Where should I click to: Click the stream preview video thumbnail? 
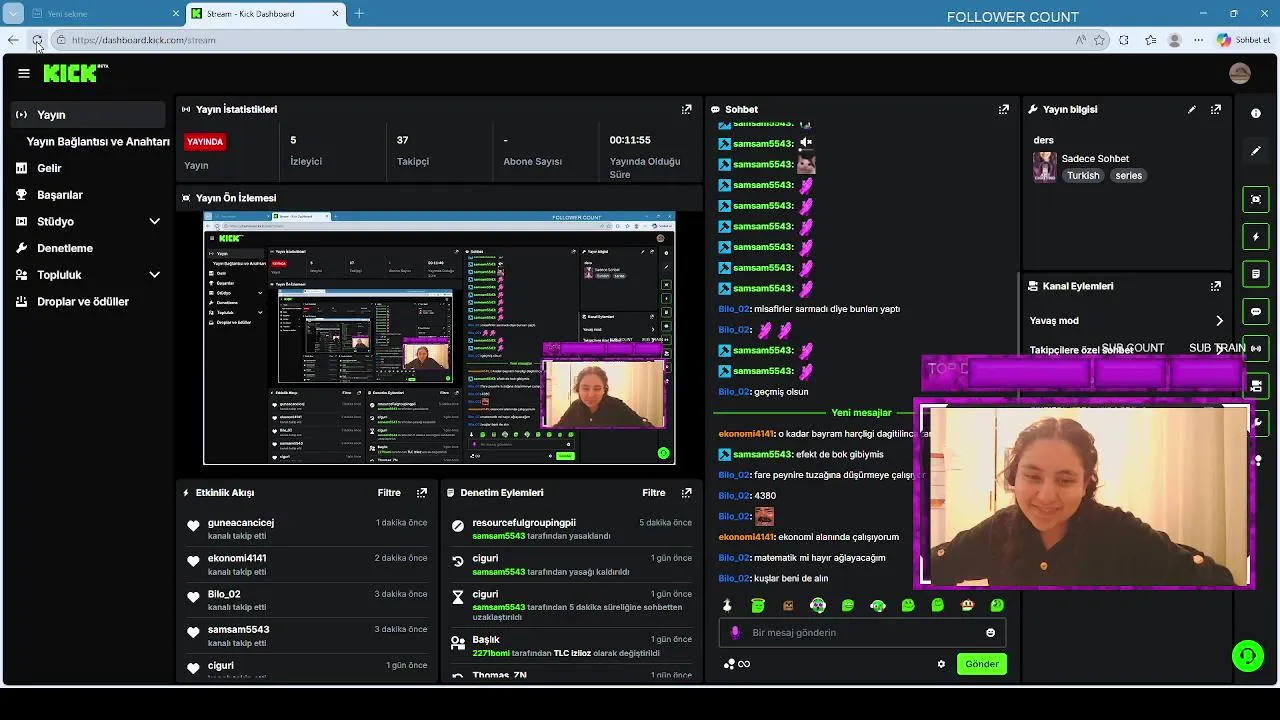[x=439, y=338]
